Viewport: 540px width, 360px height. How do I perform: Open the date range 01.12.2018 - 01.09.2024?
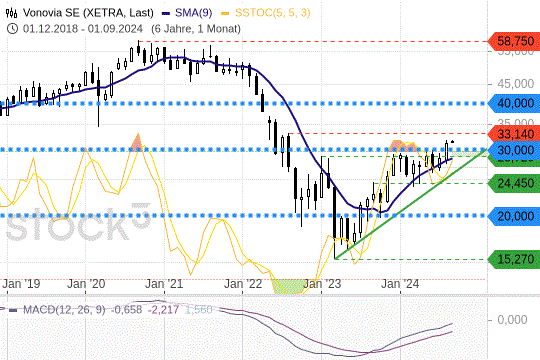(83, 28)
